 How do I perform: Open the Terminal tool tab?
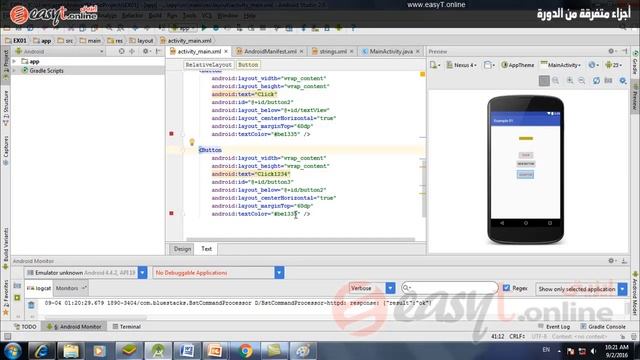[127, 327]
